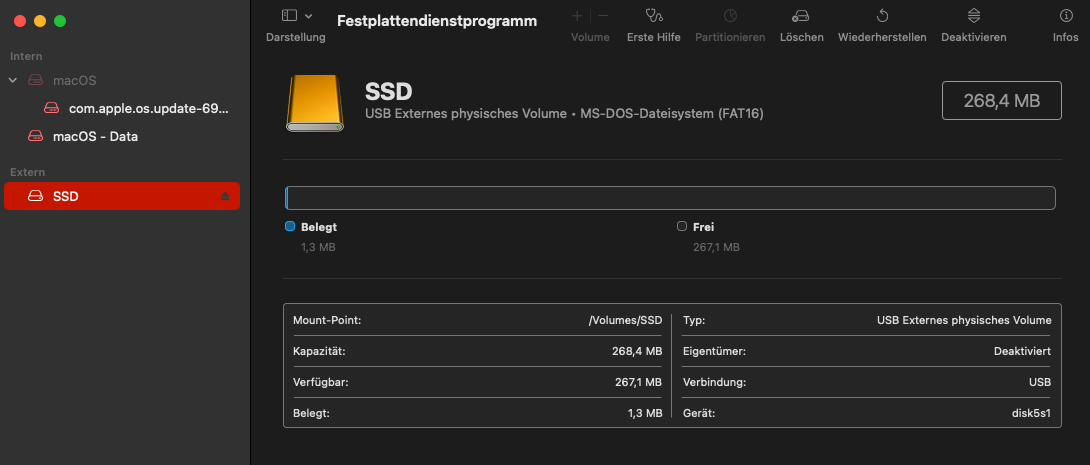Click the sidebar layout icon in toolbar
1090x465 pixels.
tap(290, 15)
